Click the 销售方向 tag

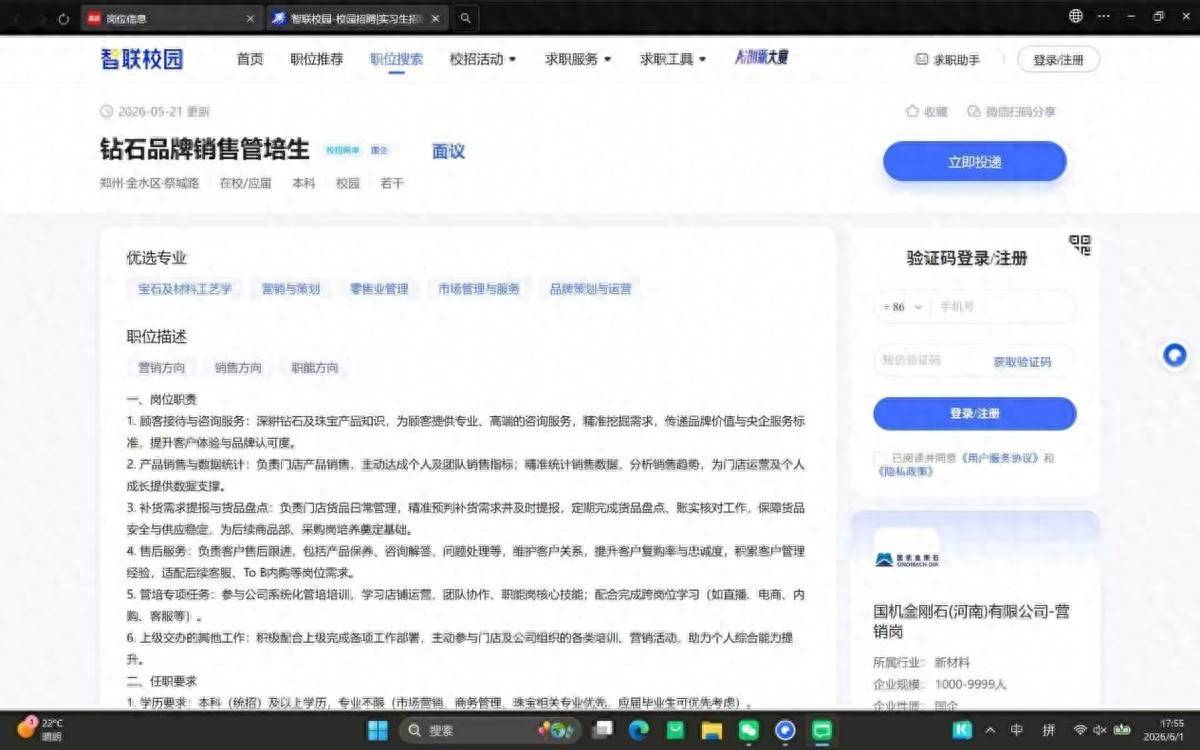tap(238, 368)
